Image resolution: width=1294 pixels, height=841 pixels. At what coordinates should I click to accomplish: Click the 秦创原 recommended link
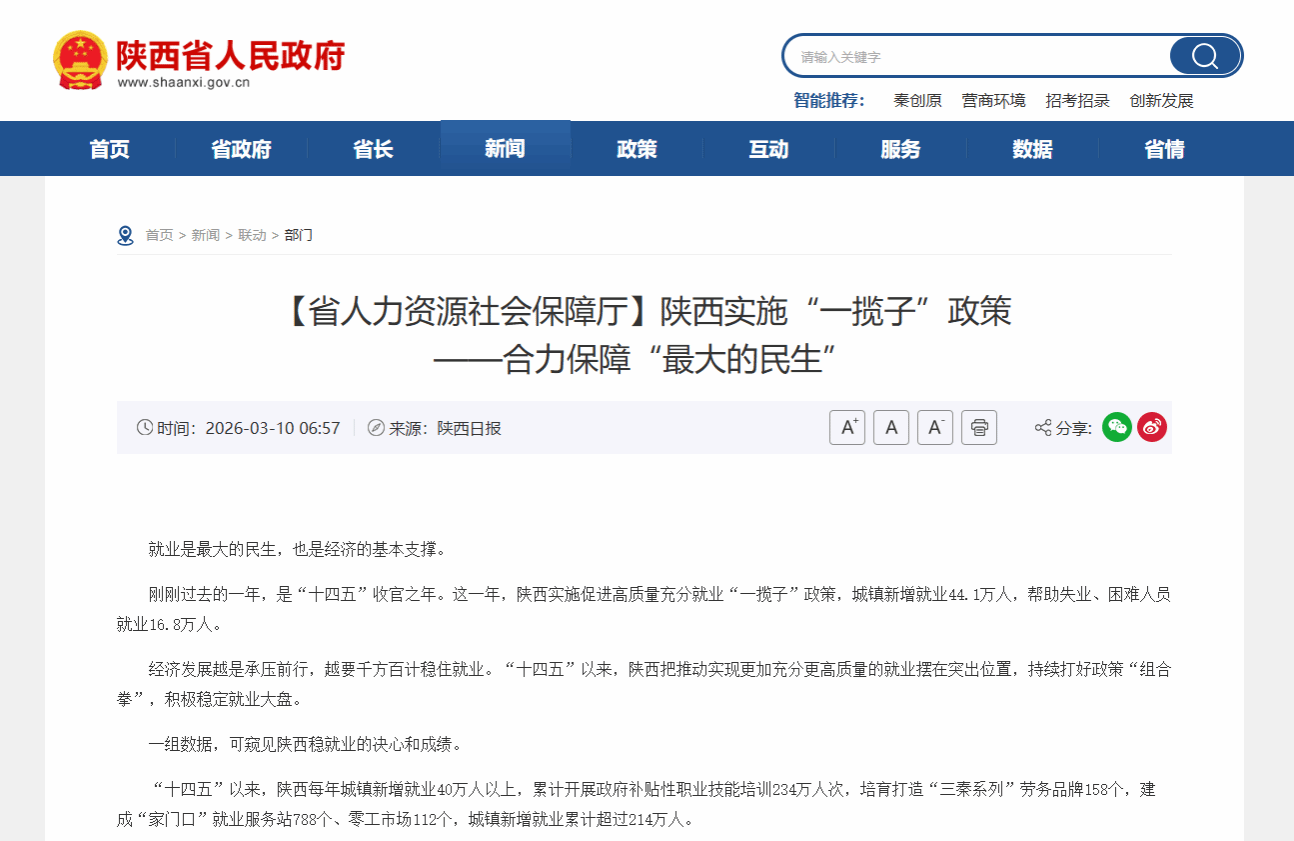click(917, 101)
